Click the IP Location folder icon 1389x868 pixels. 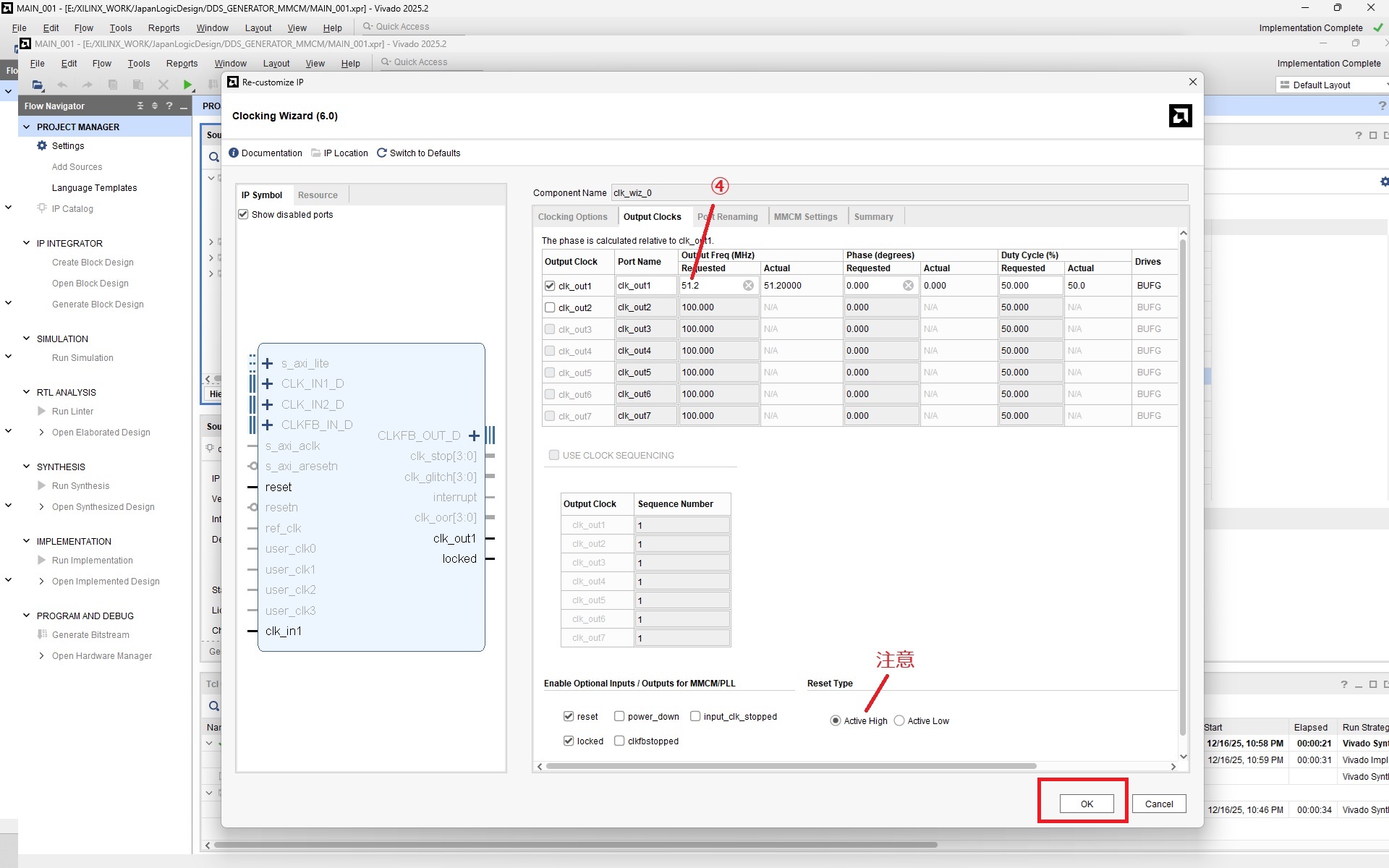coord(316,153)
